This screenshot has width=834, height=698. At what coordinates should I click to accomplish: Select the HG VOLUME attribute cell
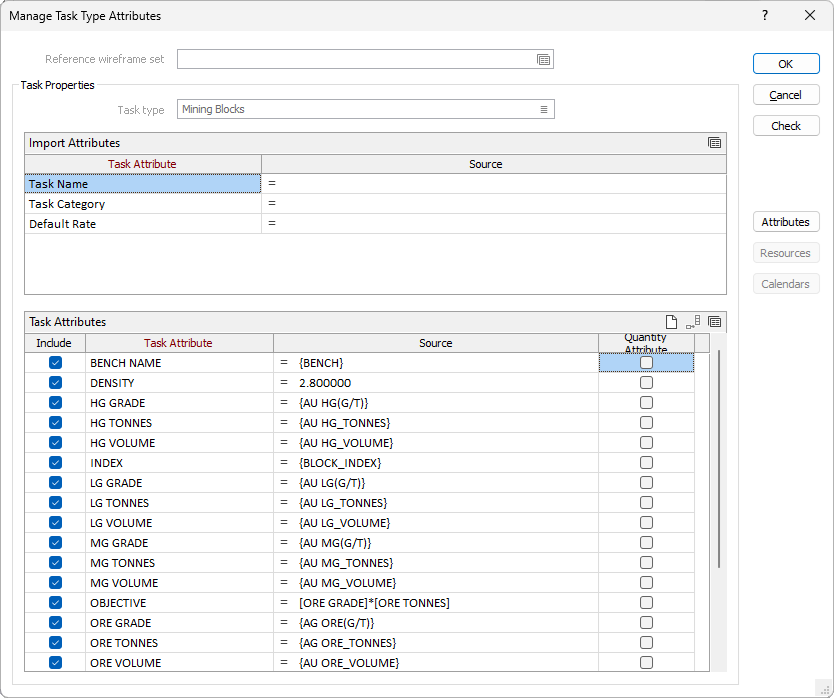(179, 443)
